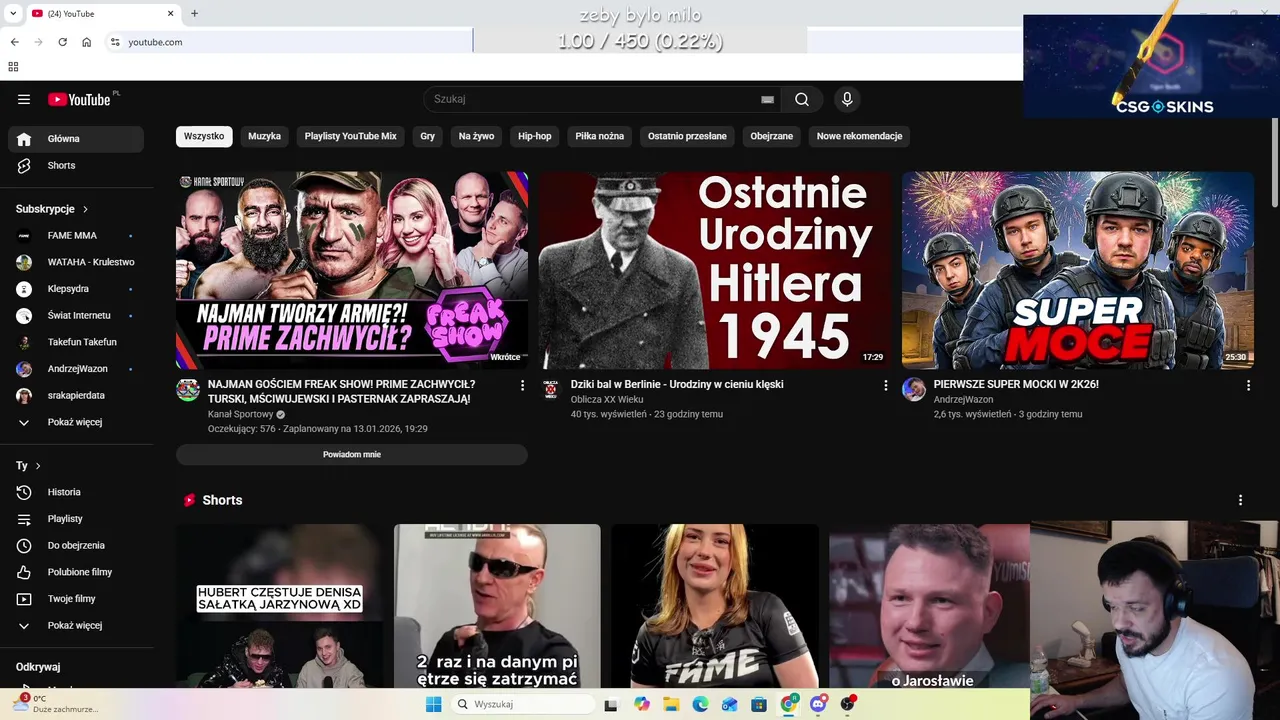Open the Windows Start menu

433,704
